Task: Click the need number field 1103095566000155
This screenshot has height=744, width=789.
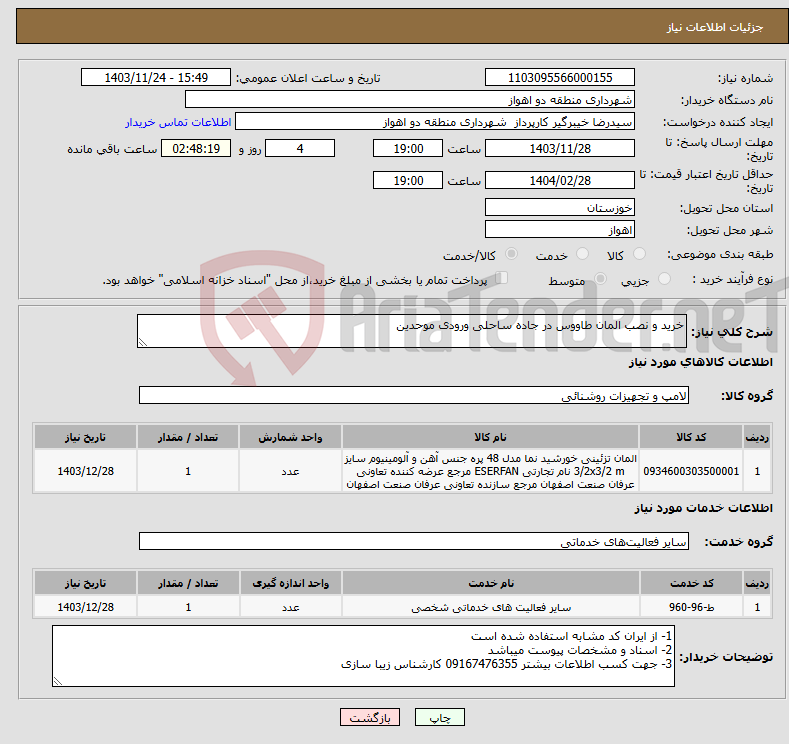Action: click(x=560, y=77)
